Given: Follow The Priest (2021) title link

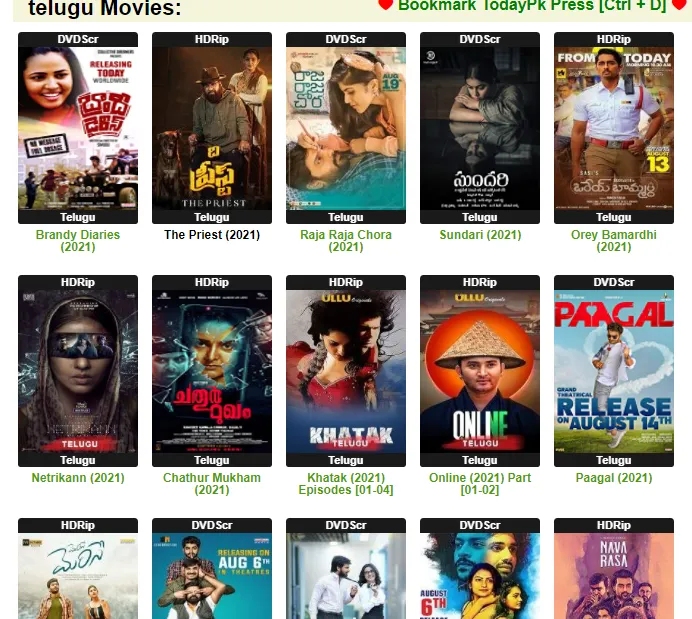Looking at the screenshot, I should pyautogui.click(x=212, y=235).
